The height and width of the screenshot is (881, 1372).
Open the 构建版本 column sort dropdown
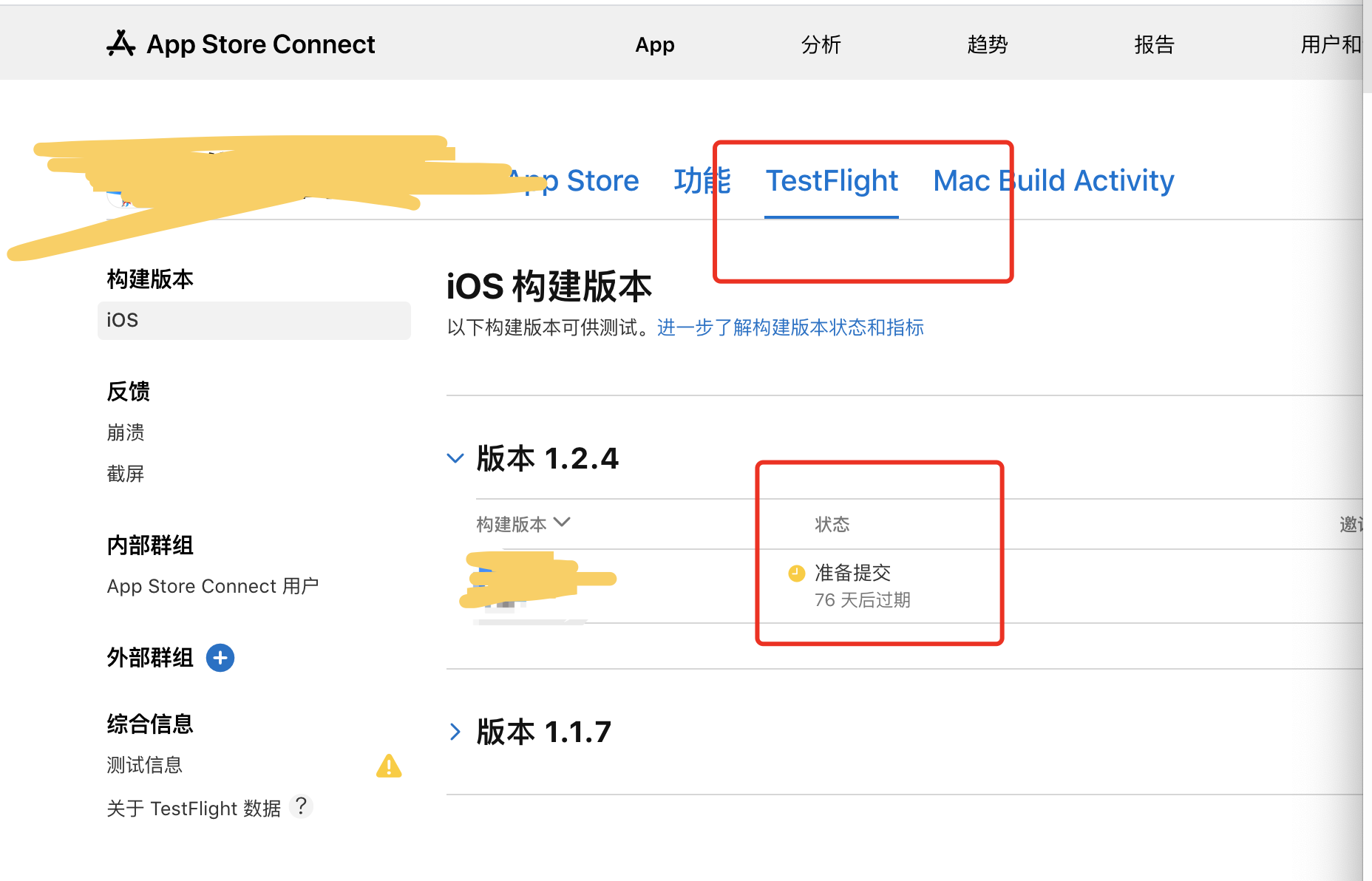coord(562,523)
